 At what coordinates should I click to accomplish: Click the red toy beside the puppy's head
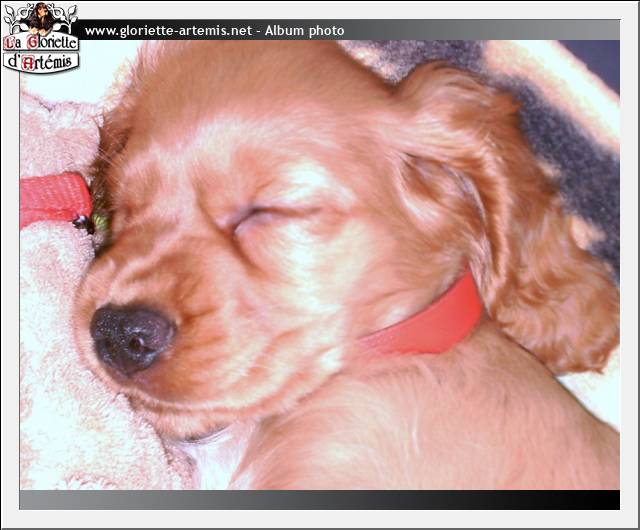tap(55, 198)
